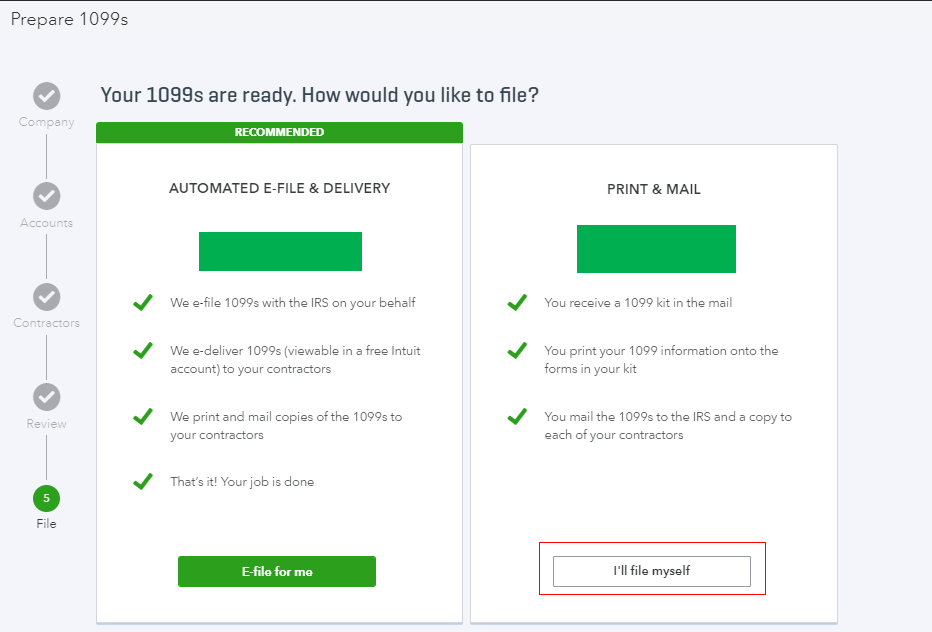
Task: Open the Contractors step label
Action: (x=46, y=323)
